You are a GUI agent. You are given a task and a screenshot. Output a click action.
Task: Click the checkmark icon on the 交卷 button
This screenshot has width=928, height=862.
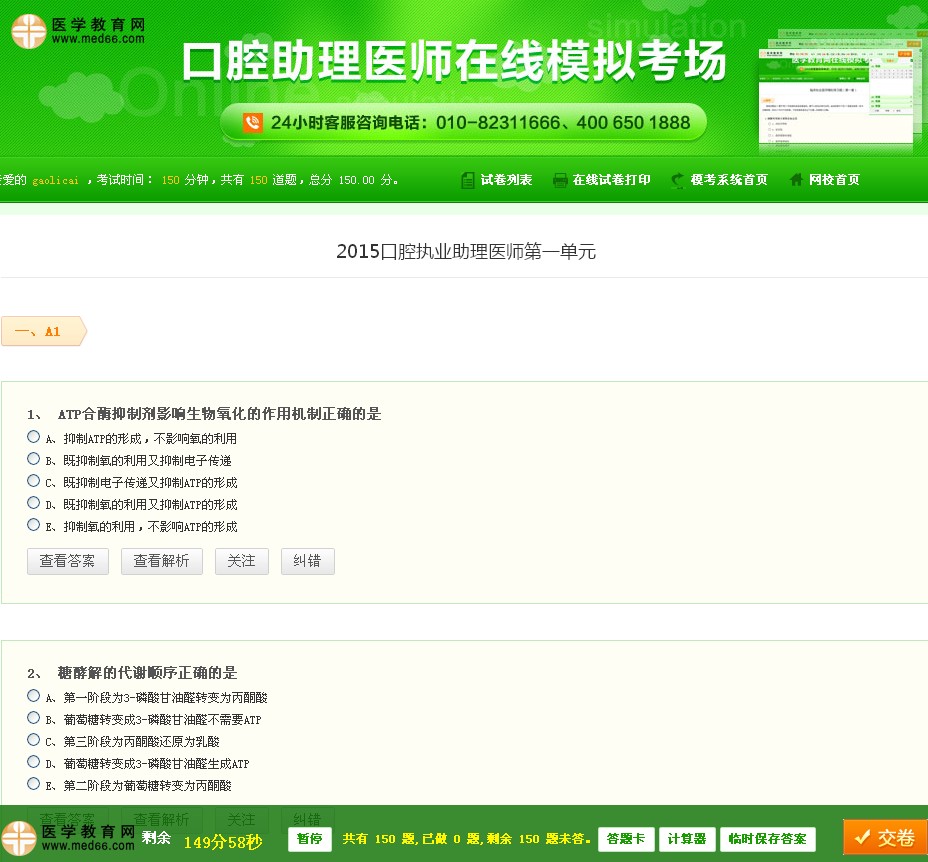862,837
